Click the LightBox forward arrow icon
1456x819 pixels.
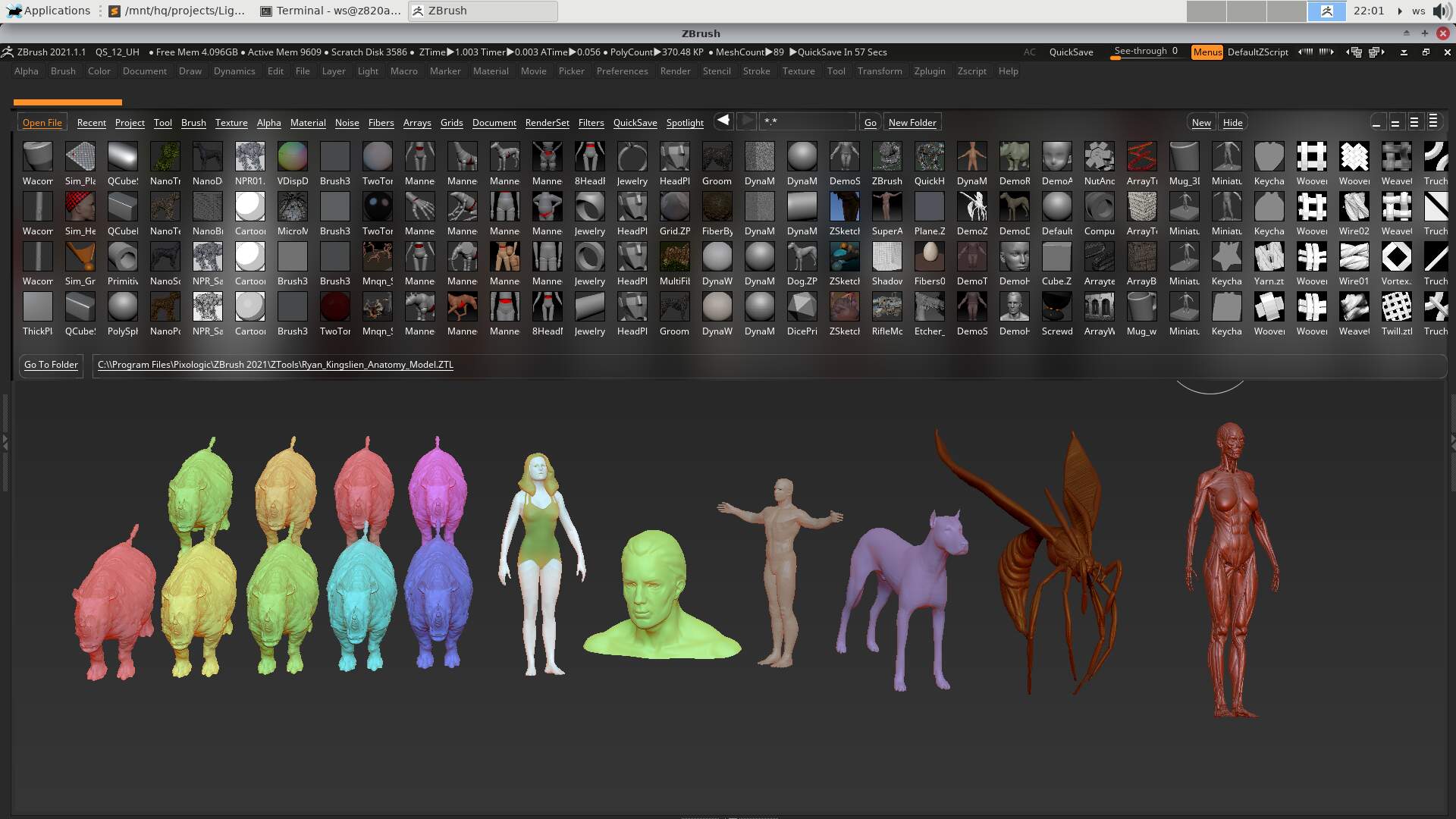746,121
